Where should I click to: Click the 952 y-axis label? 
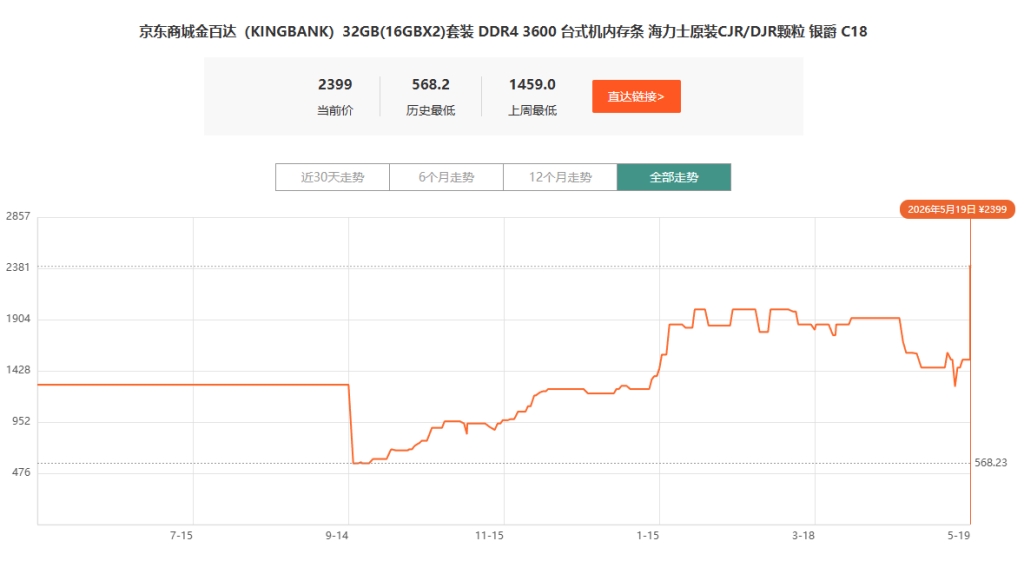click(x=21, y=421)
